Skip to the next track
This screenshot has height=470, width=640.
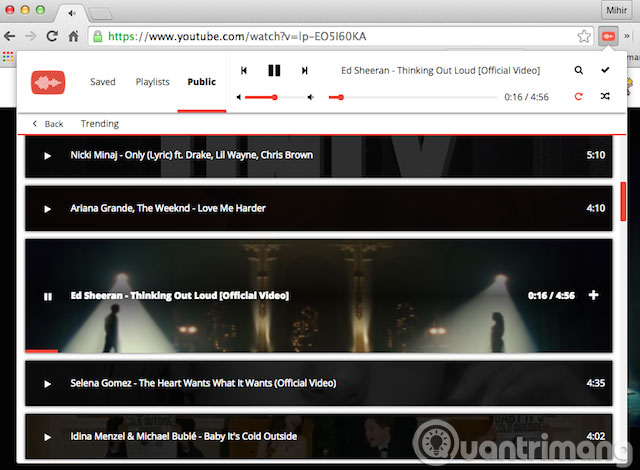304,71
